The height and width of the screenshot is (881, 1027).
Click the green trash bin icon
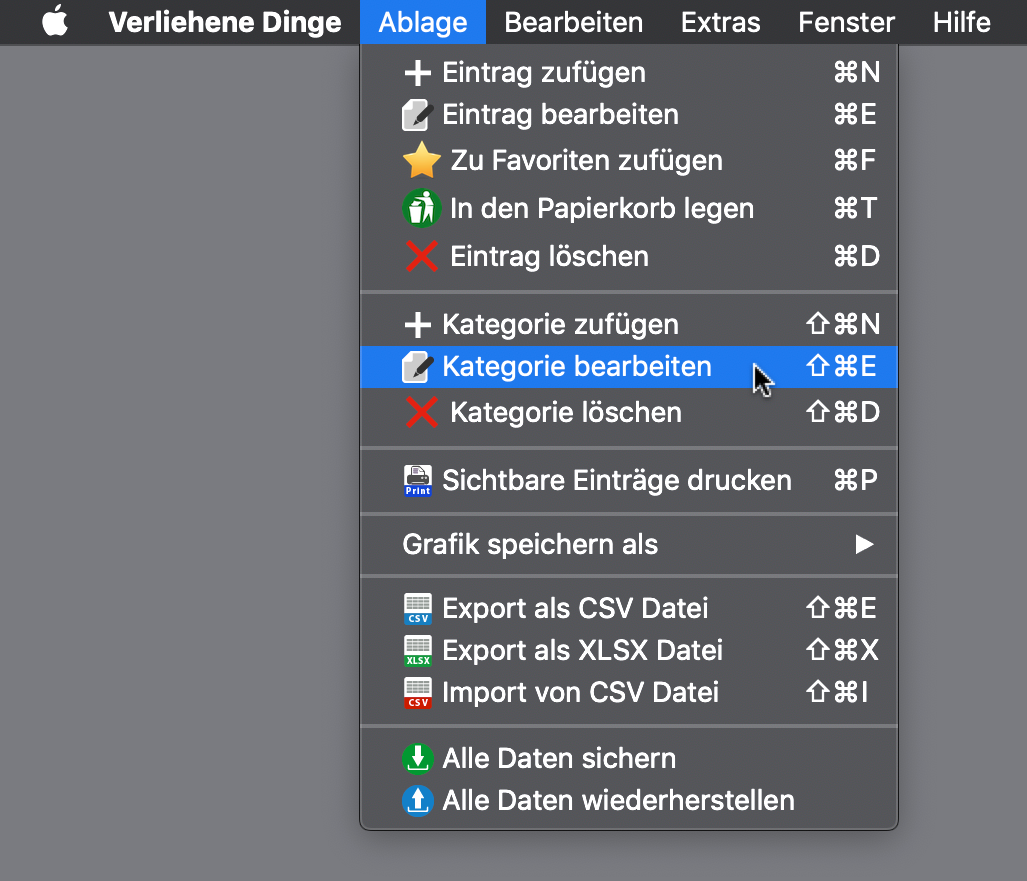(421, 208)
